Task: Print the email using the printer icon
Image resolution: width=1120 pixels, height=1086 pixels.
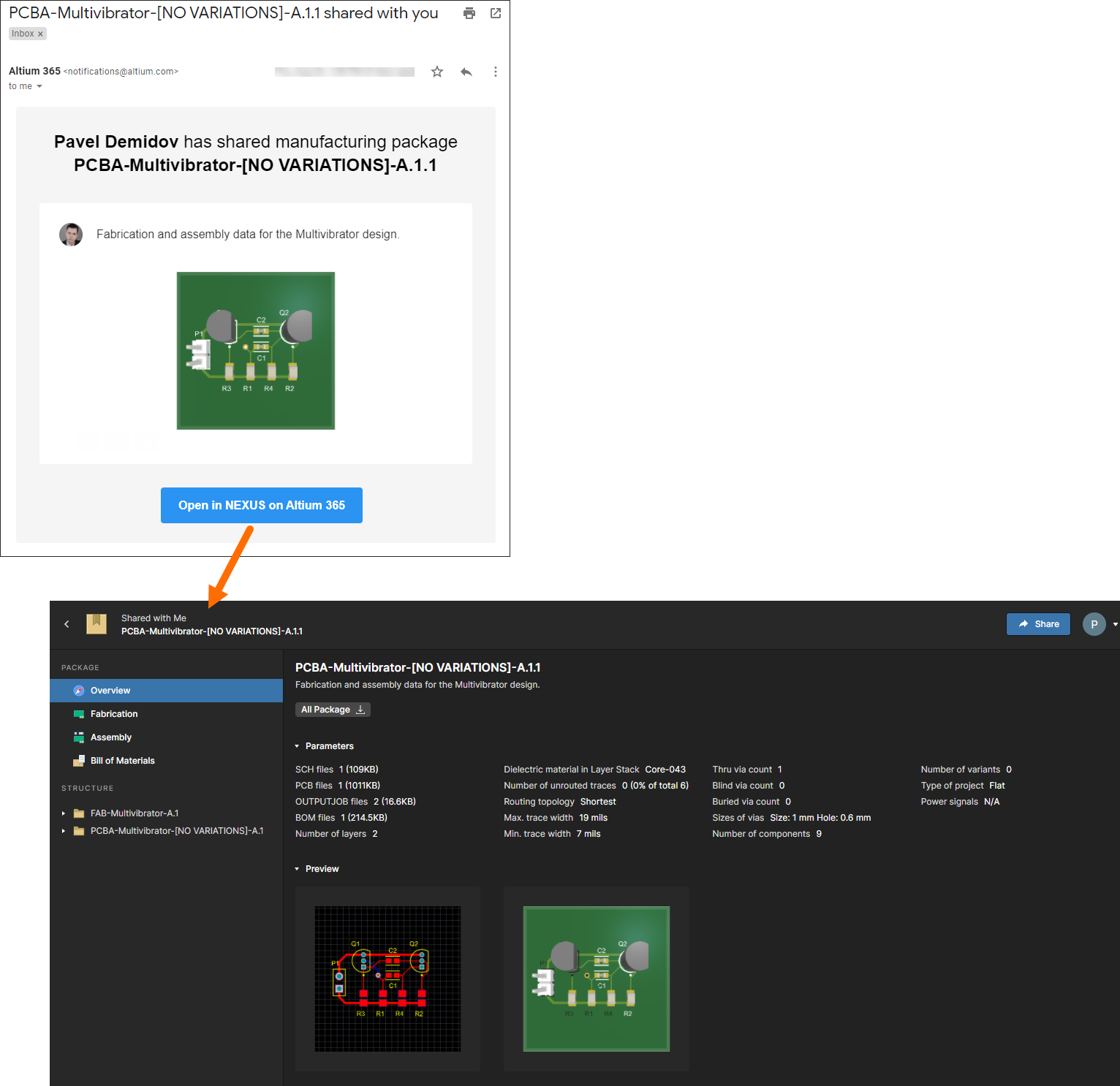Action: click(x=469, y=13)
